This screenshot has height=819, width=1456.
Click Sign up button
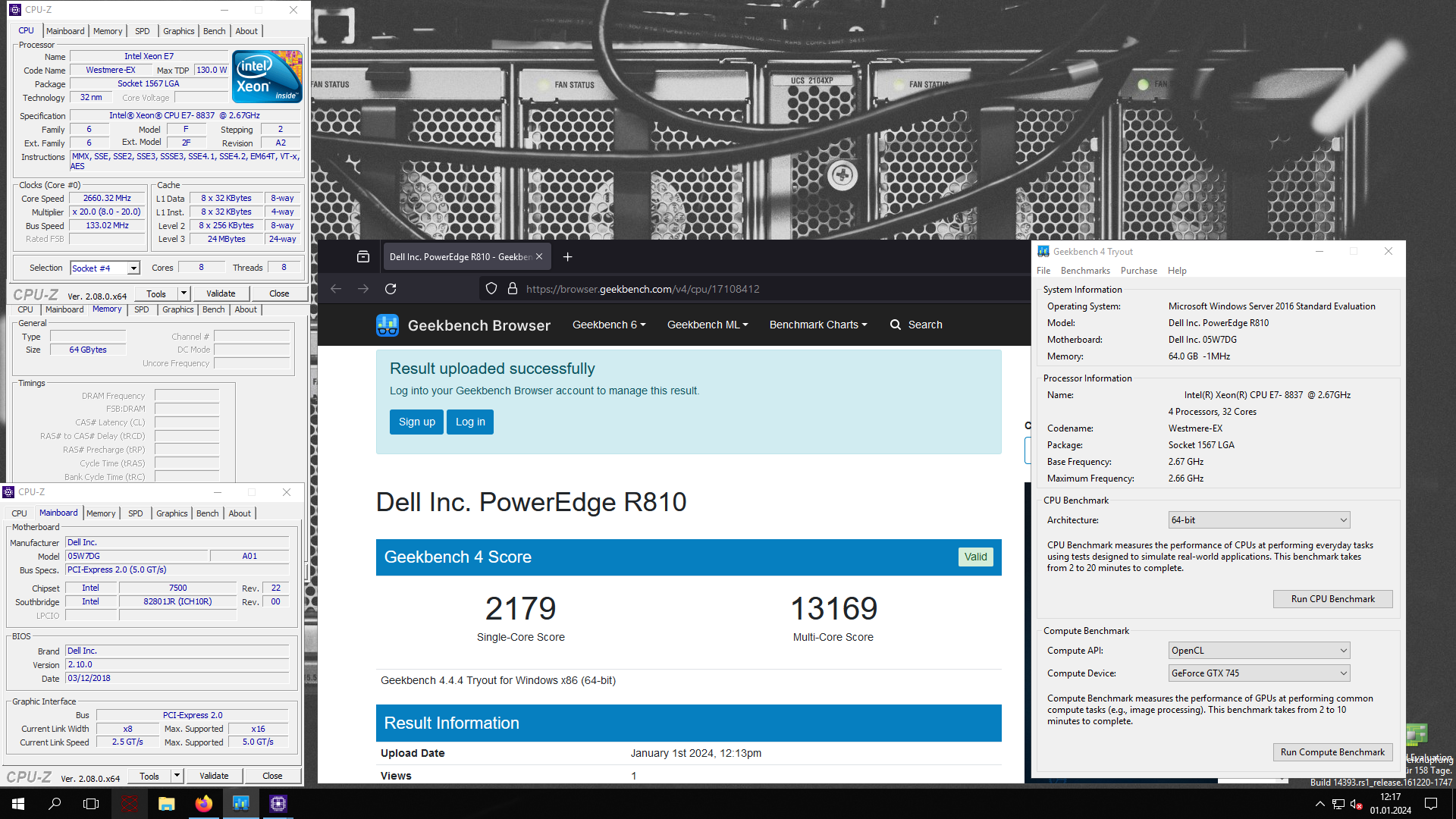(x=417, y=422)
